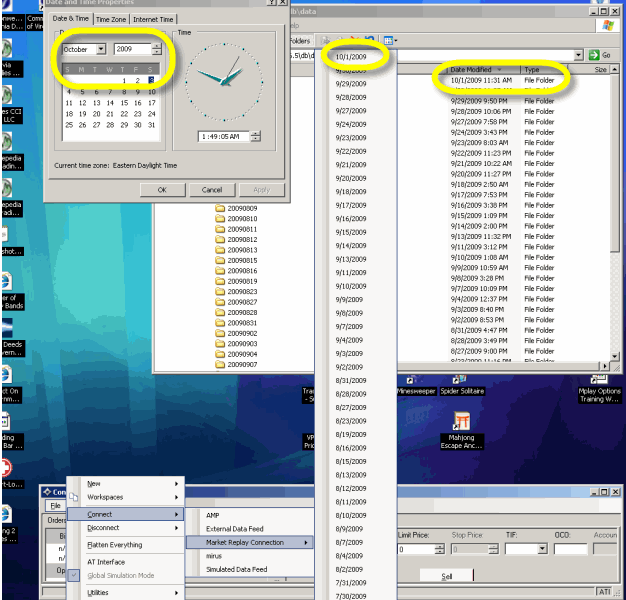Select the 20090809 folder icon

pos(220,208)
